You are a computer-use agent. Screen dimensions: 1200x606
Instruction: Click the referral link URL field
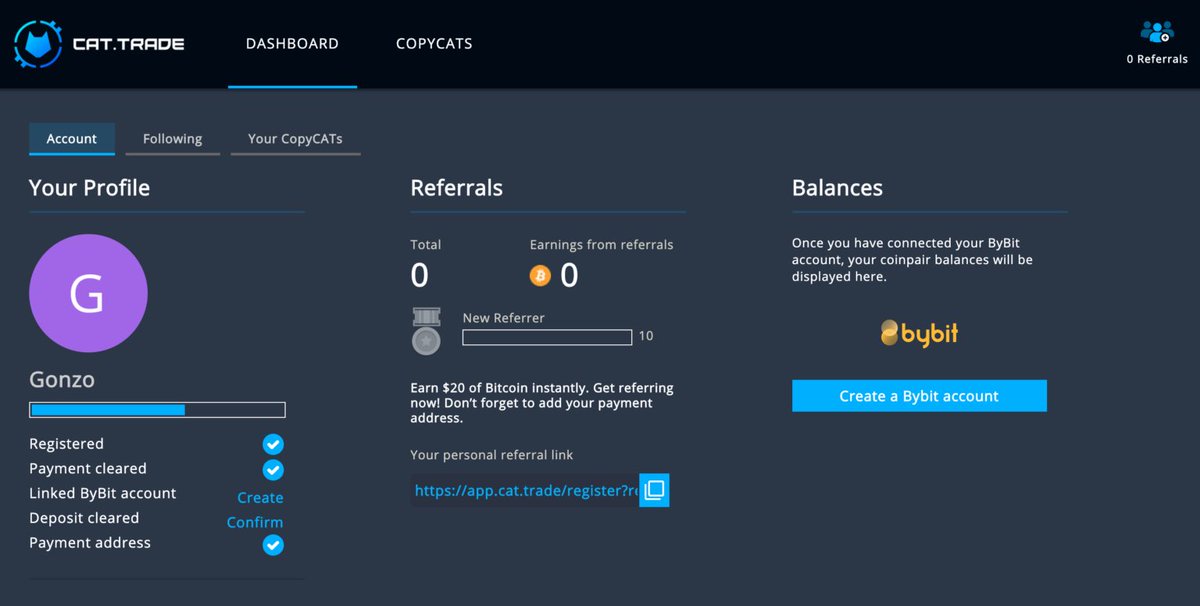[525, 491]
